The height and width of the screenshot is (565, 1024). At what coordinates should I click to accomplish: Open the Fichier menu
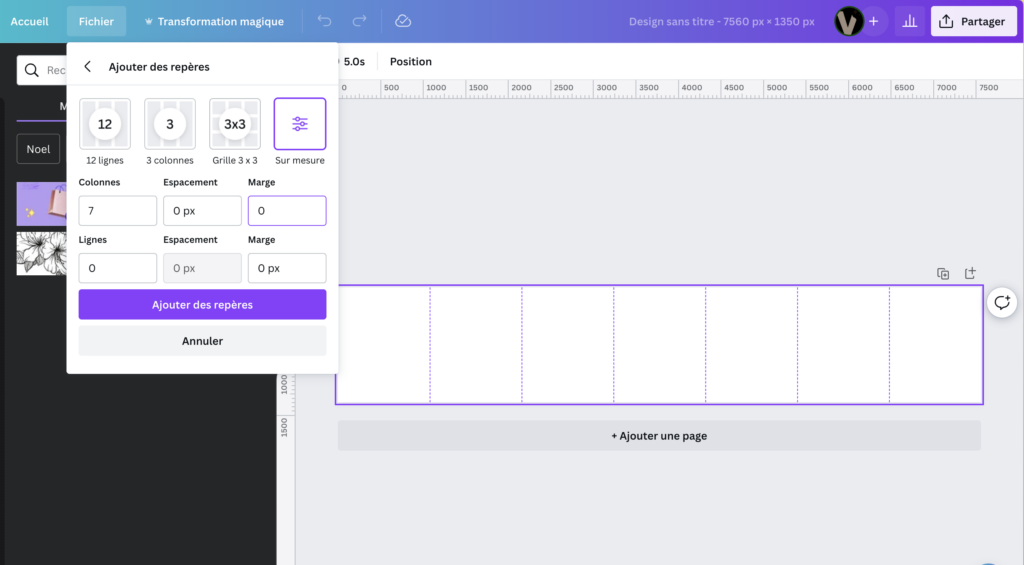(x=96, y=21)
